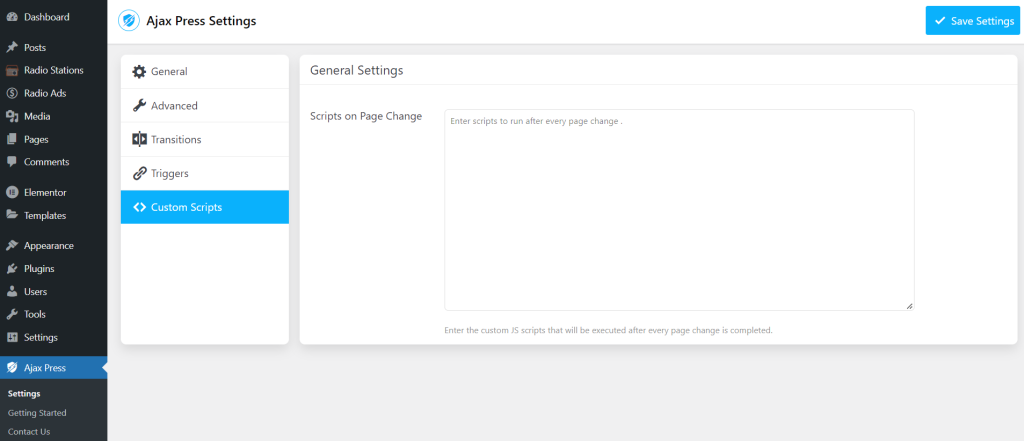Screen dimensions: 1024x441
Task: Click the chain link icon for Triggers
Action: point(139,174)
